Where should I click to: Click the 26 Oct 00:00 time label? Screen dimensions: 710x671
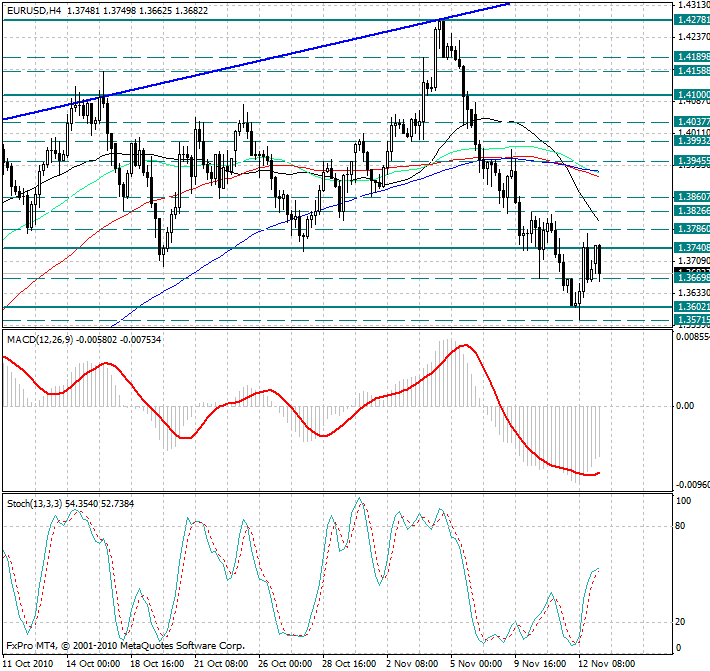285,664
